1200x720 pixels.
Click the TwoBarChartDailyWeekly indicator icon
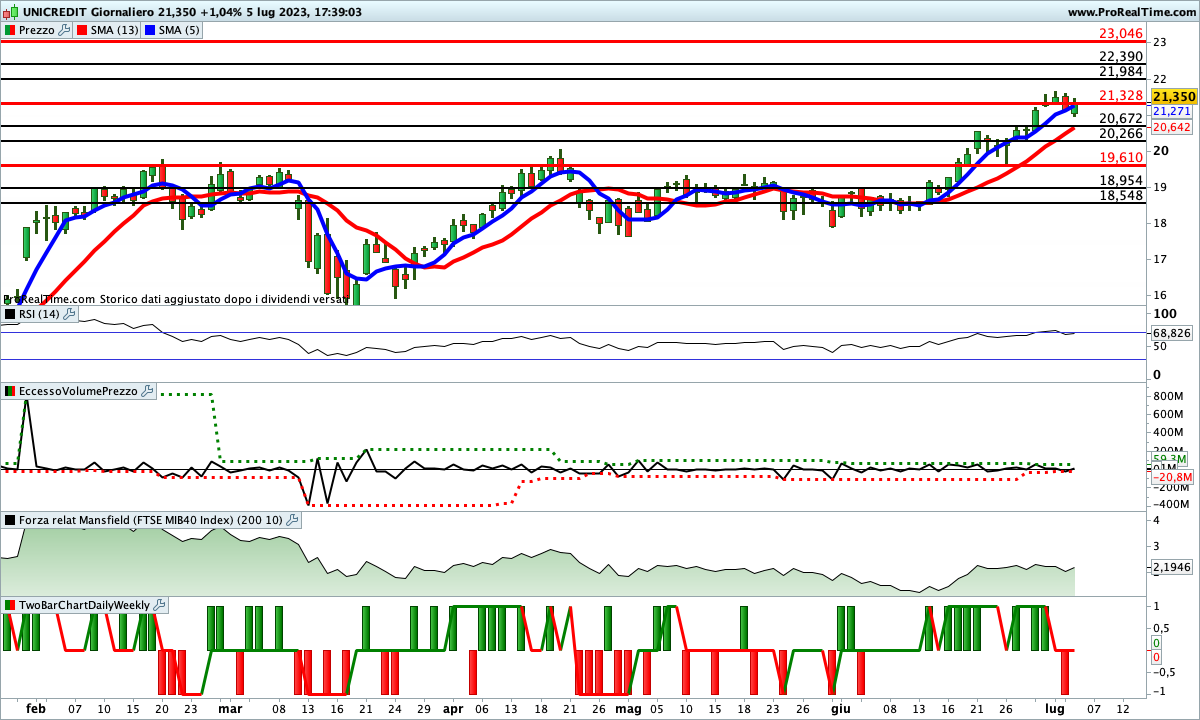10,605
